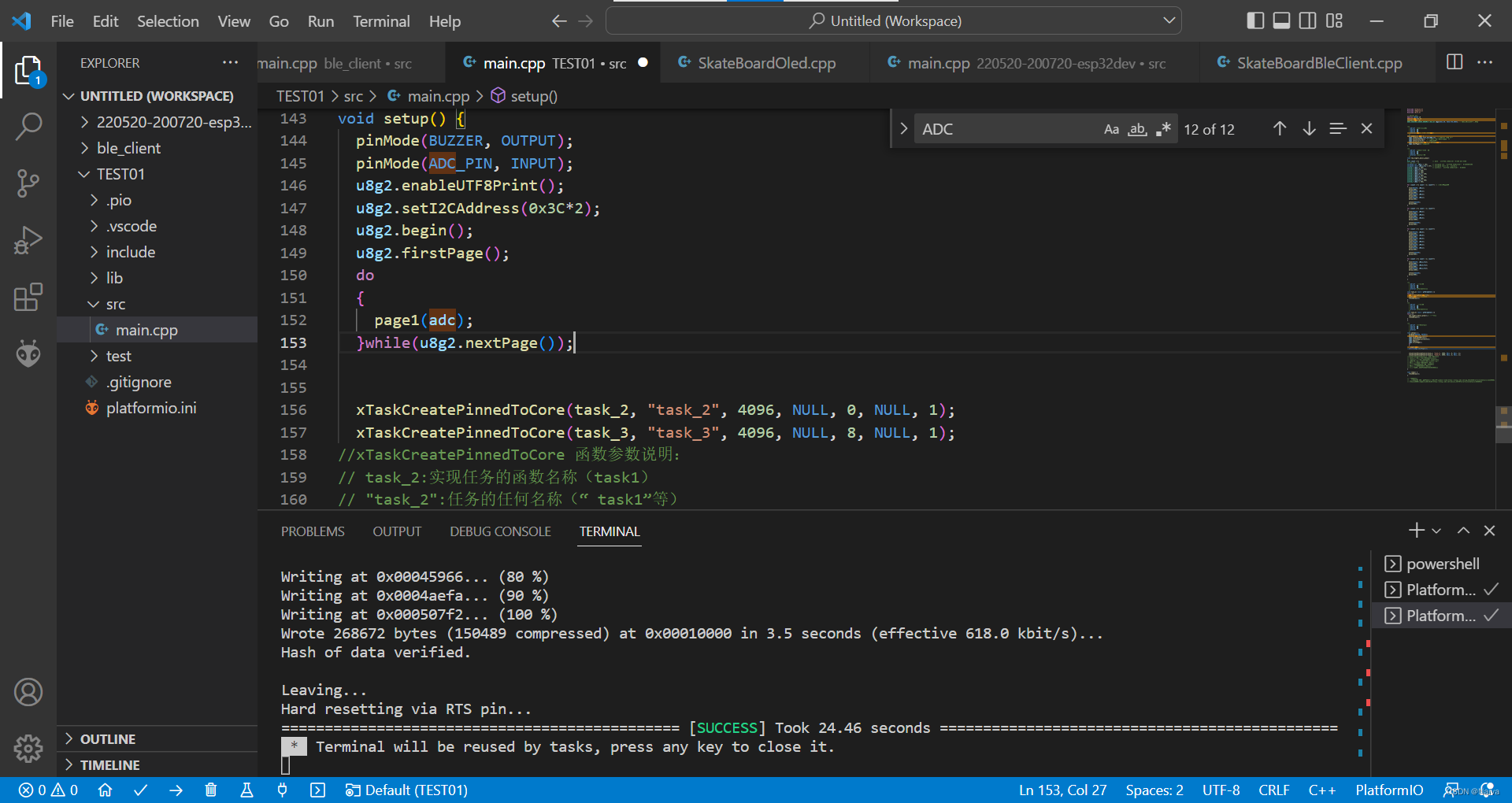The width and height of the screenshot is (1512, 803).
Task: Click New Terminal icon in status bar
Action: [317, 790]
